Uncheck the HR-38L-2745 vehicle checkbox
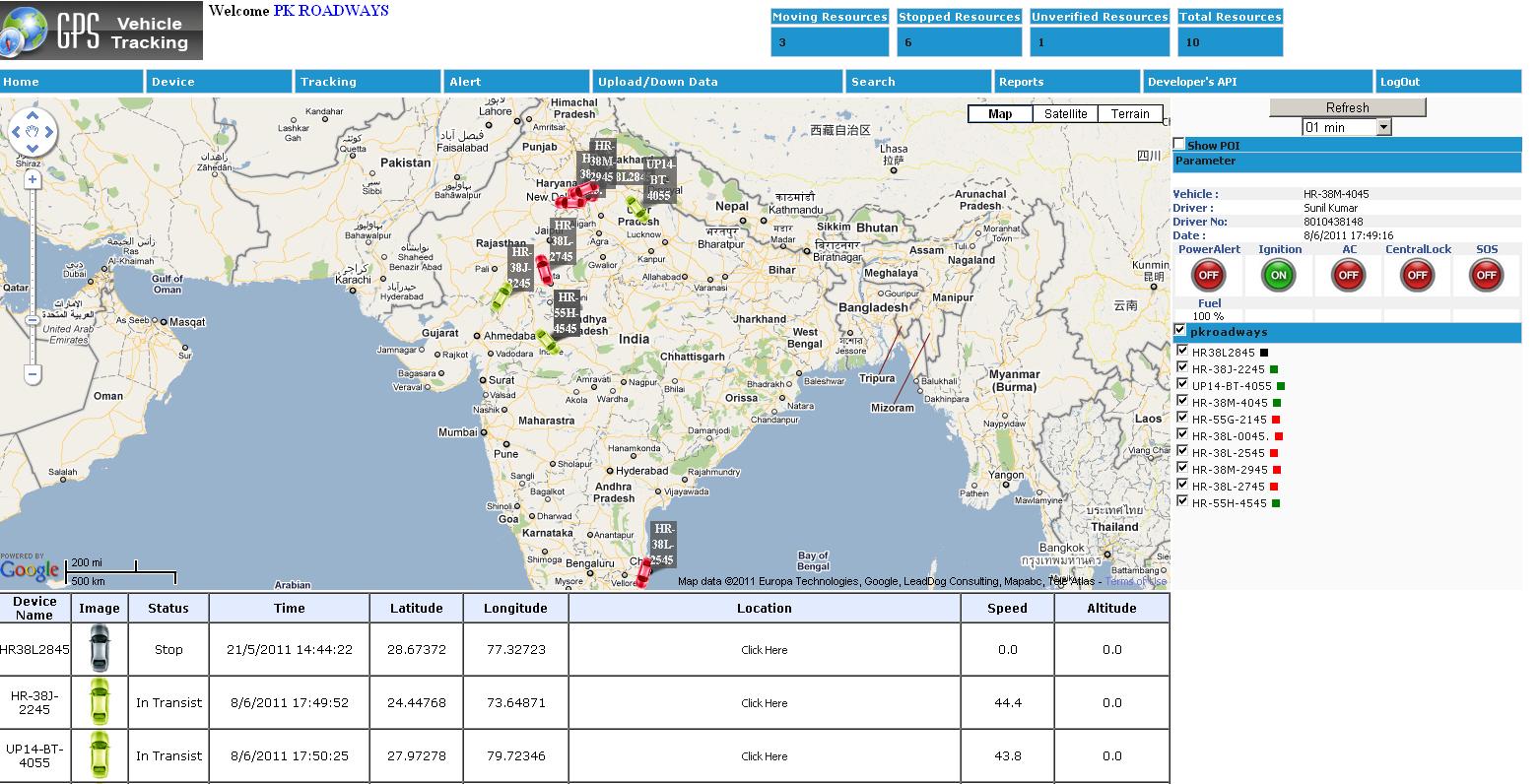This screenshot has width=1539, height=784. (1182, 485)
